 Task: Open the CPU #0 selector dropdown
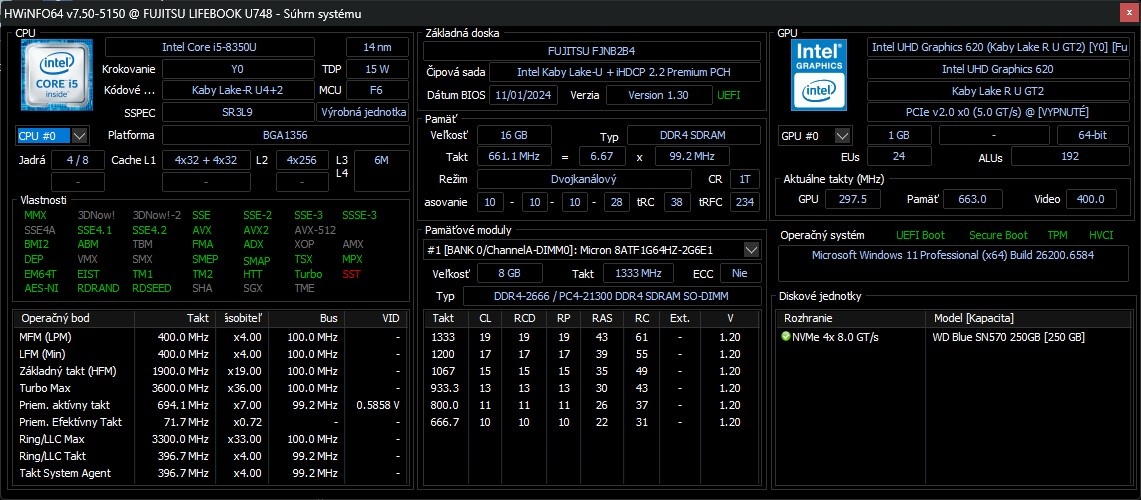52,135
